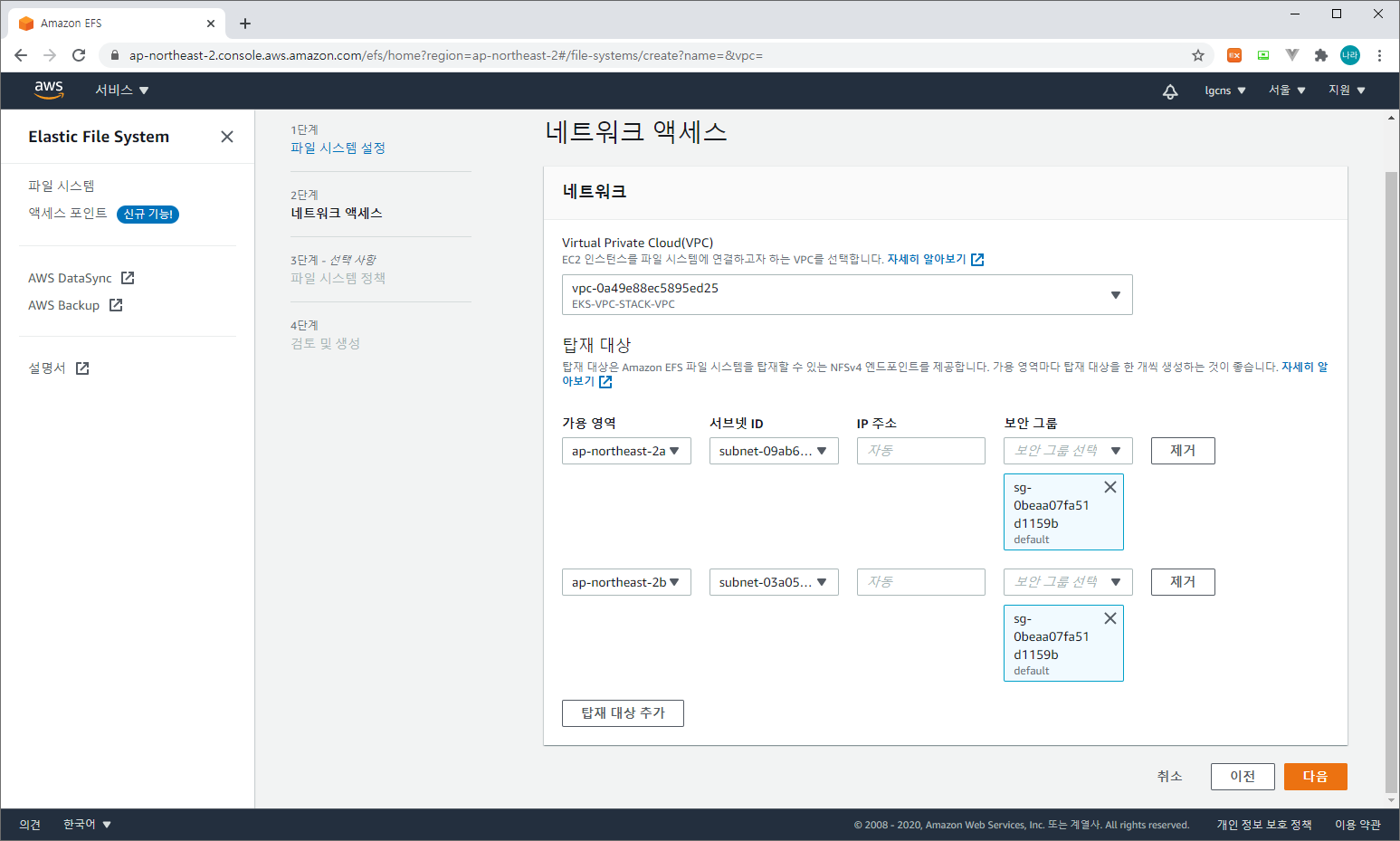Click site lock icon in address bar
This screenshot has width=1400, height=841.
(x=115, y=55)
